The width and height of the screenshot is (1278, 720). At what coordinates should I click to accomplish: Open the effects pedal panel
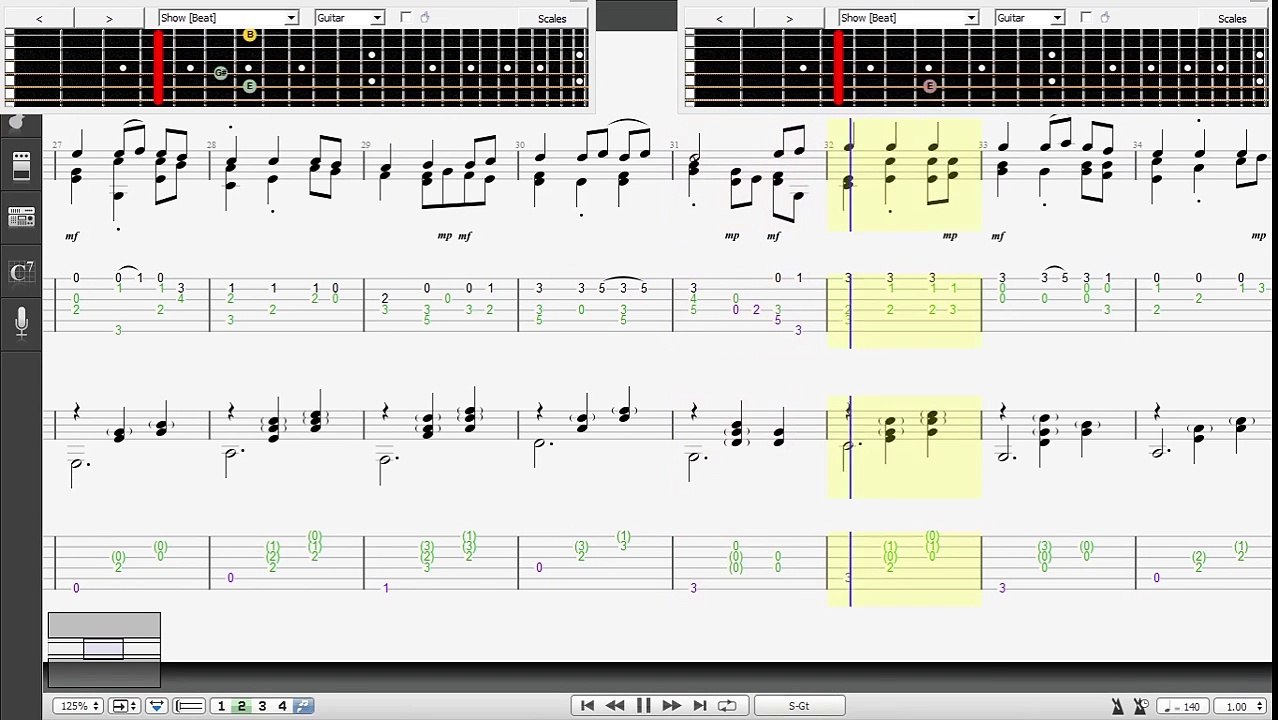click(21, 166)
